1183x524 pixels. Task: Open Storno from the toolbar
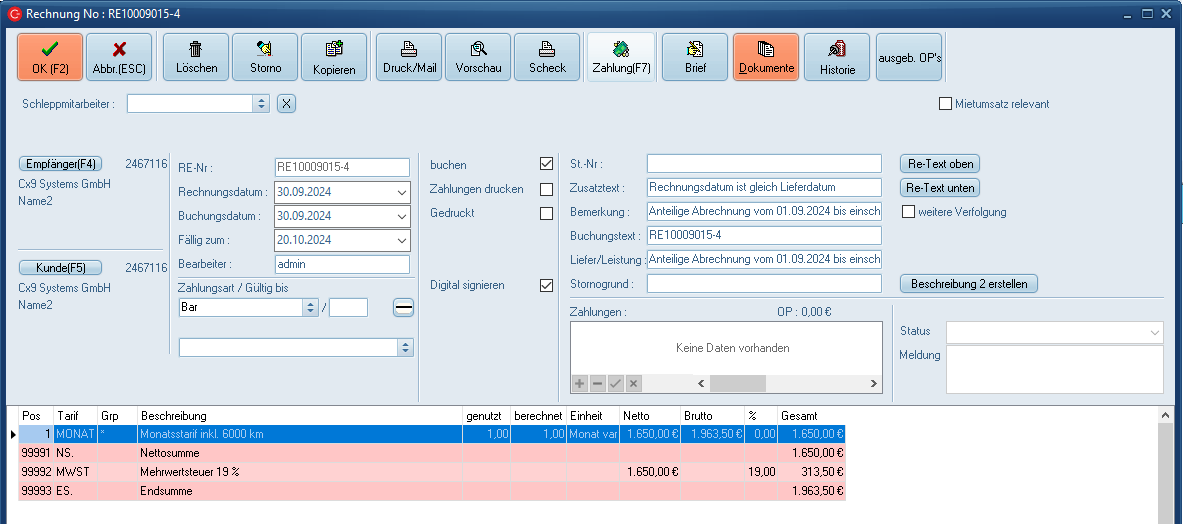[x=265, y=57]
